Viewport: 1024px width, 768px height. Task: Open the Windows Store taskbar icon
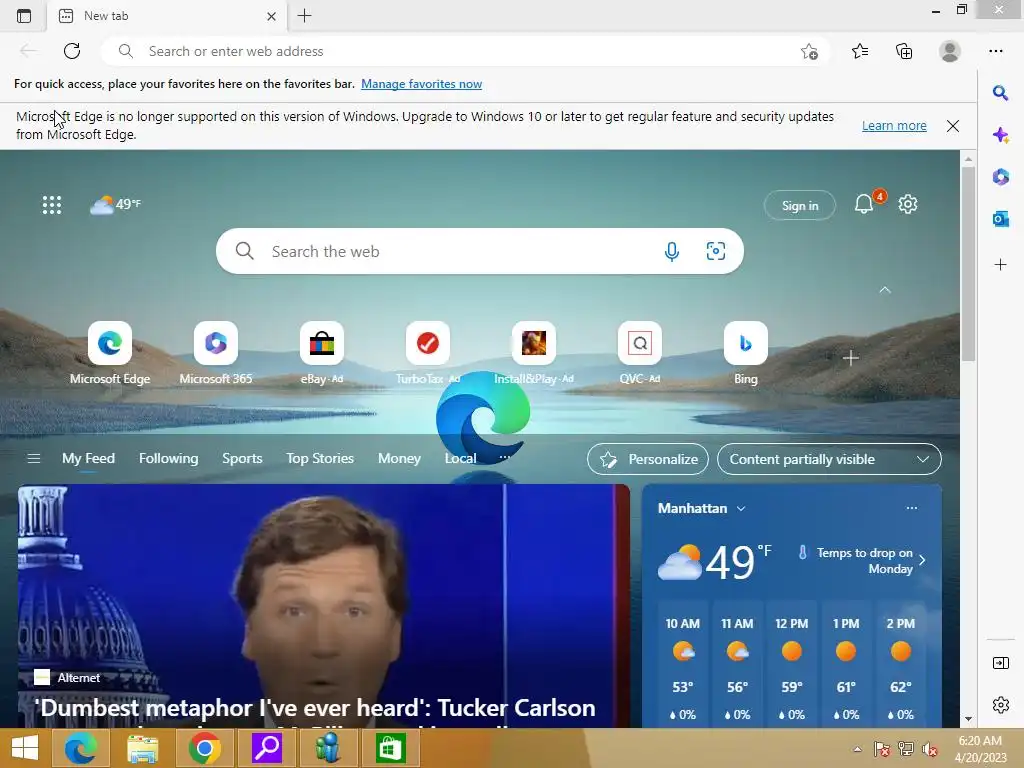click(x=391, y=748)
